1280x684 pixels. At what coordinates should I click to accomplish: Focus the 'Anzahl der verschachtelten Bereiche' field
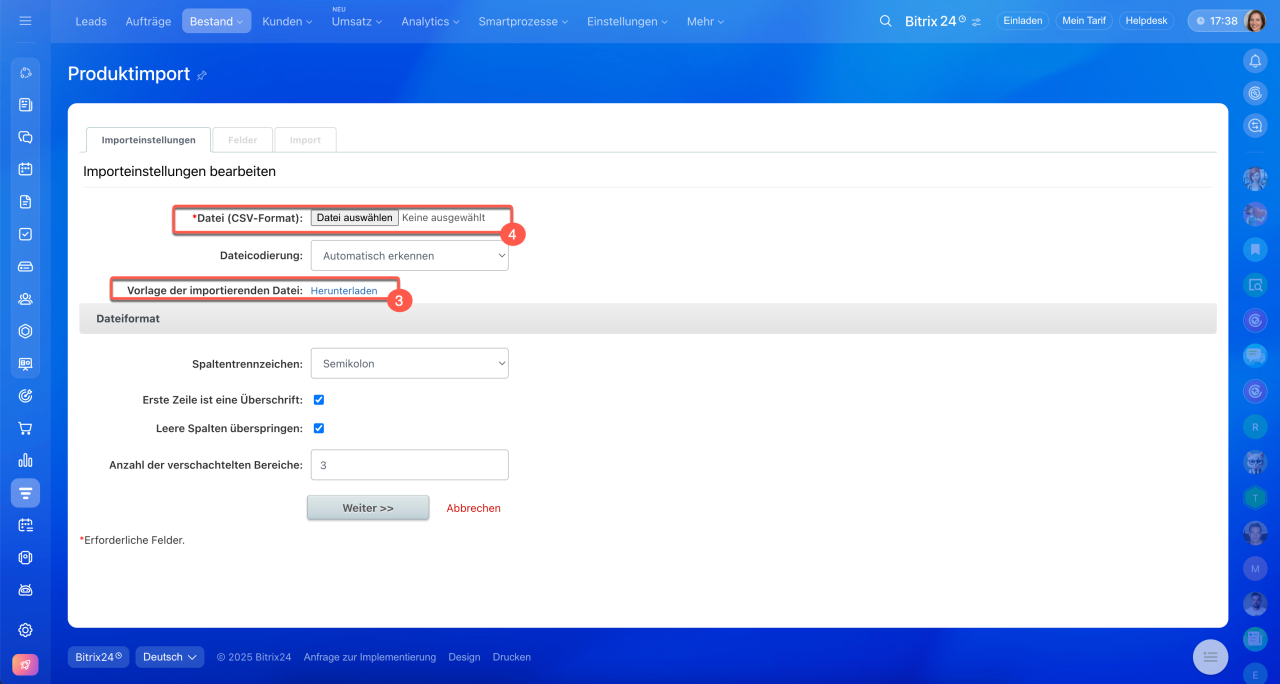pos(409,465)
